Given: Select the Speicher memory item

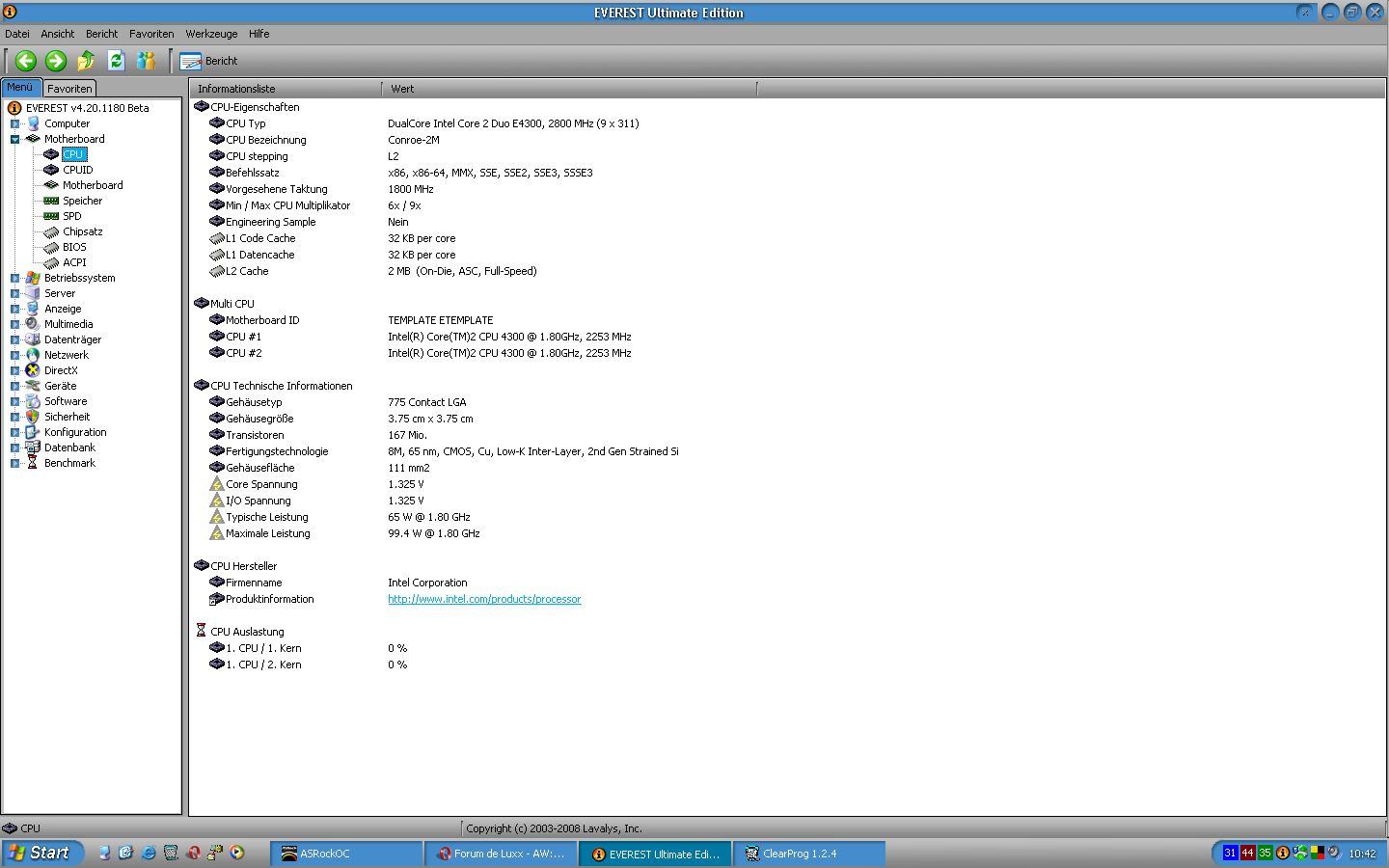Looking at the screenshot, I should tap(82, 201).
